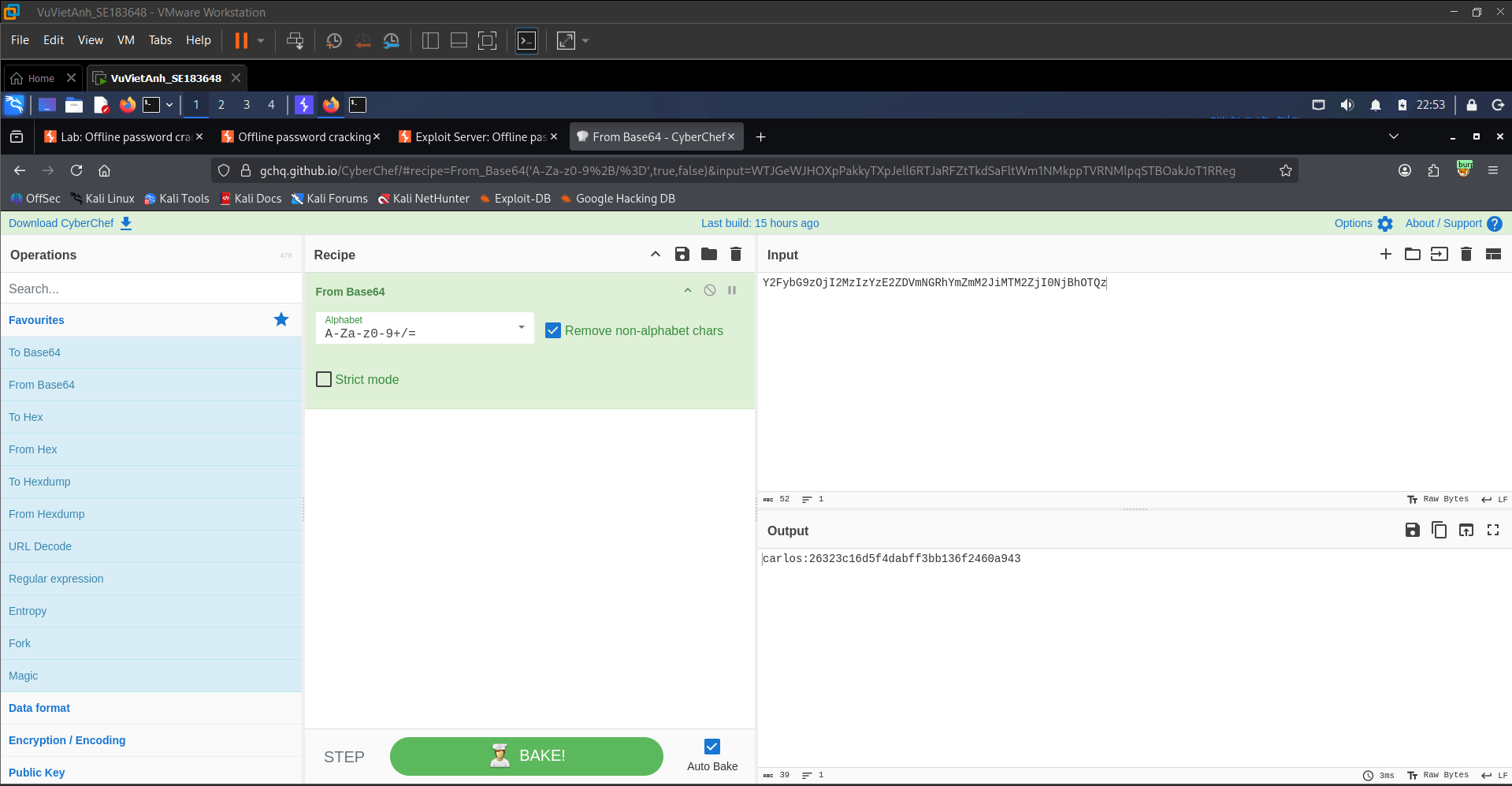The height and width of the screenshot is (786, 1512).
Task: Open VMware power pause dropdown arrow
Action: [x=261, y=40]
